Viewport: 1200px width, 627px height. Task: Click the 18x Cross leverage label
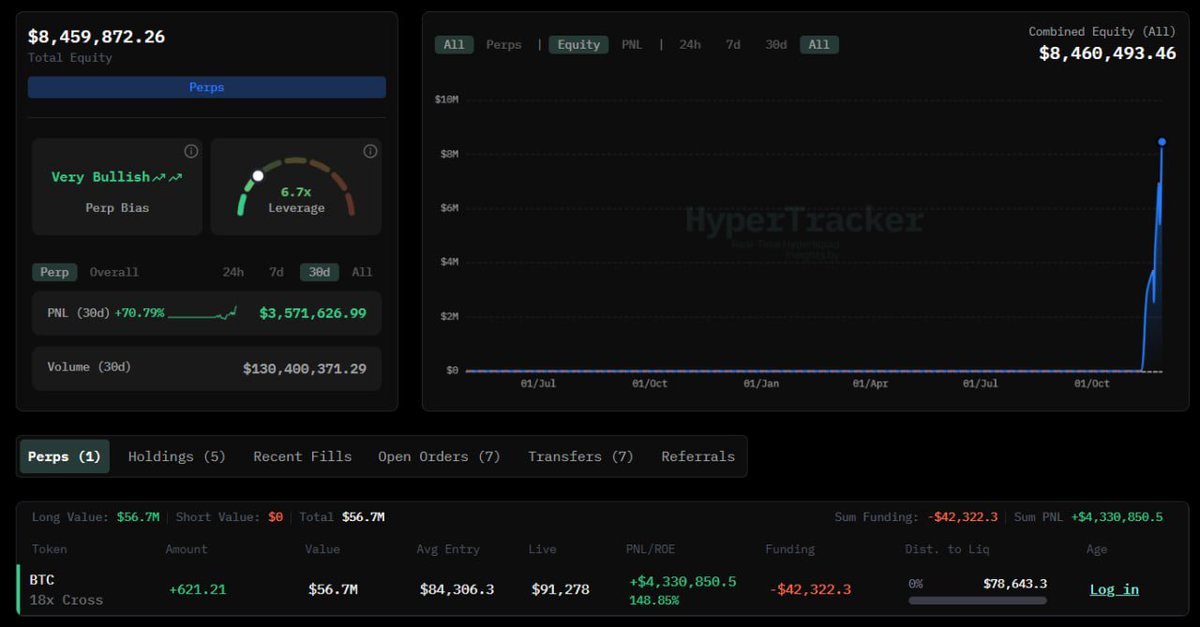click(67, 600)
